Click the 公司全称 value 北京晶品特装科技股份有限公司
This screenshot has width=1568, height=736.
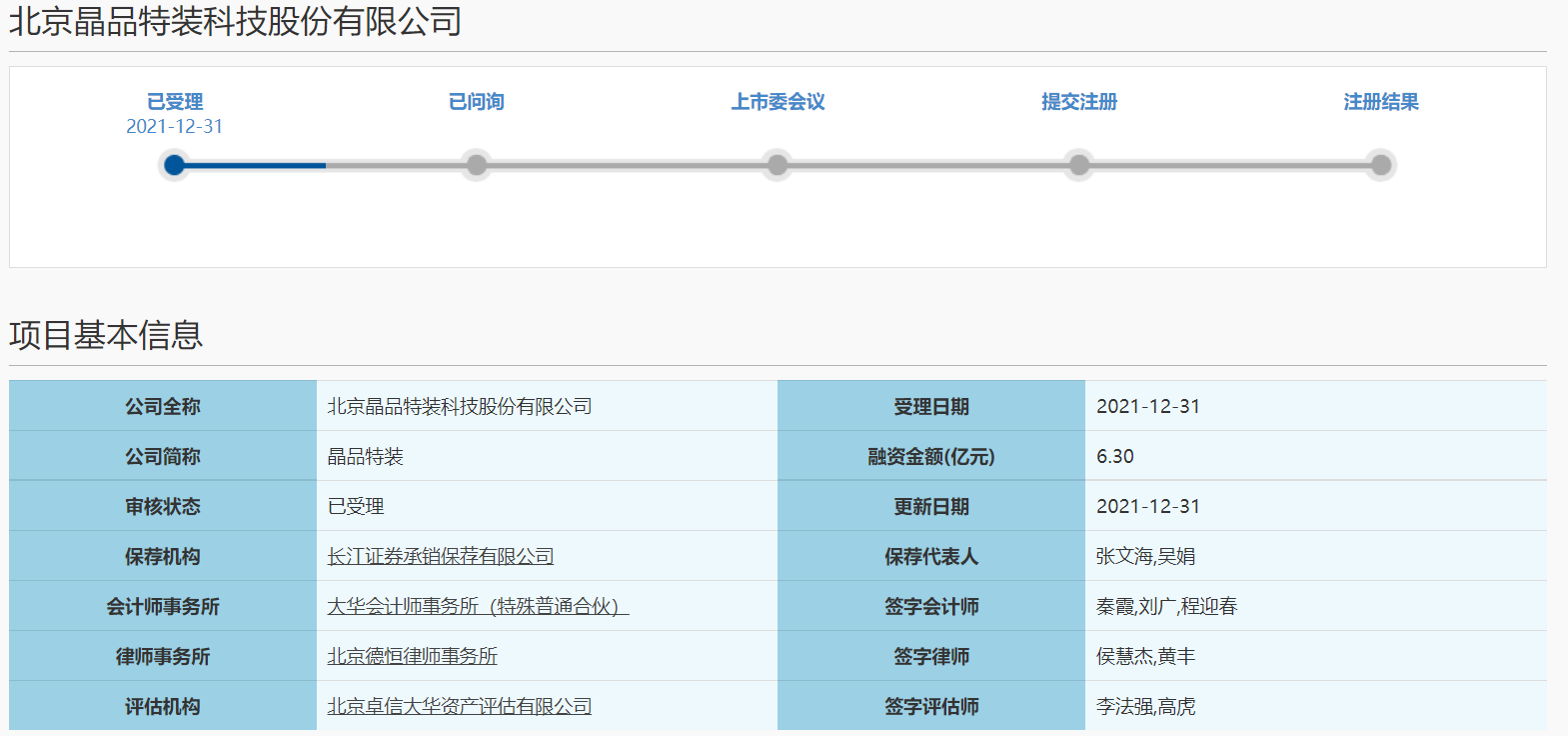pyautogui.click(x=460, y=406)
